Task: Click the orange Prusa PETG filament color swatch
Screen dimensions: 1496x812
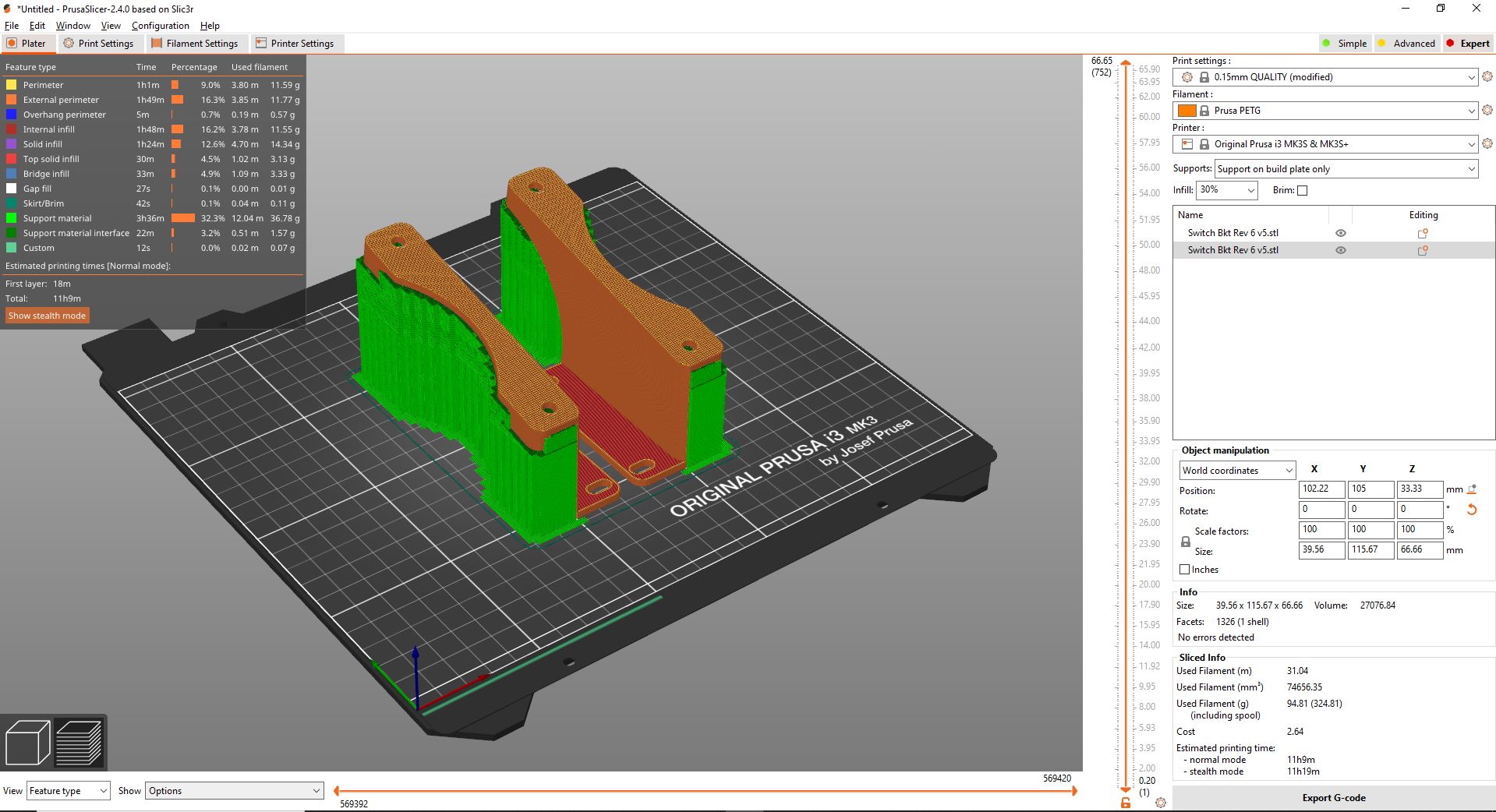Action: pyautogui.click(x=1187, y=111)
